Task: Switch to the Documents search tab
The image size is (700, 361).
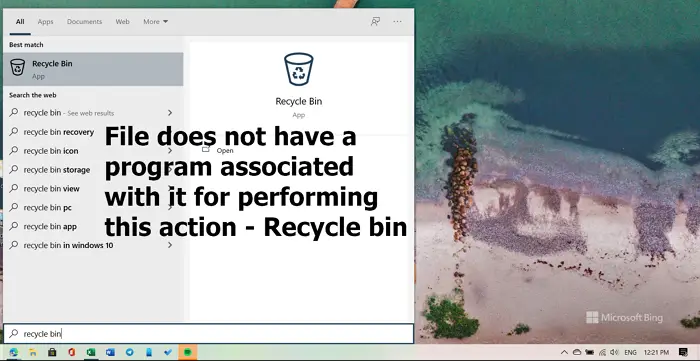Action: pos(84,21)
